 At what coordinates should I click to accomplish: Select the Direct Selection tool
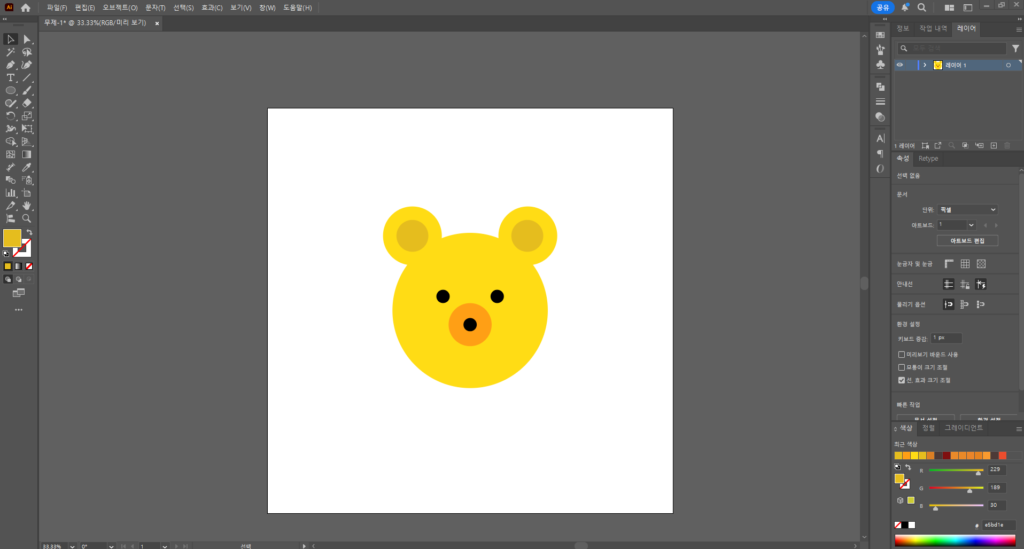pos(27,39)
